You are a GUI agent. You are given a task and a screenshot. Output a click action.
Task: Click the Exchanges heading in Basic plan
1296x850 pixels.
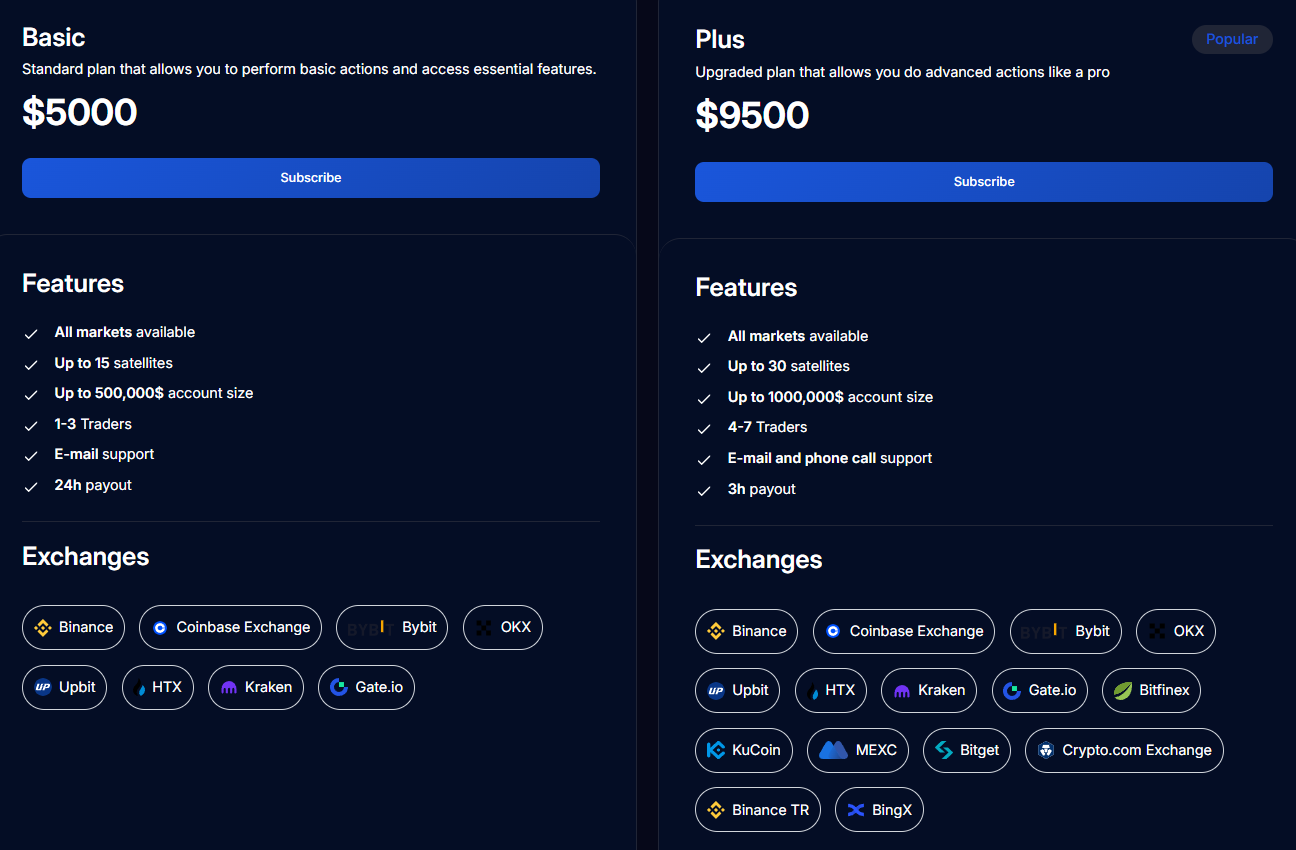(x=86, y=556)
